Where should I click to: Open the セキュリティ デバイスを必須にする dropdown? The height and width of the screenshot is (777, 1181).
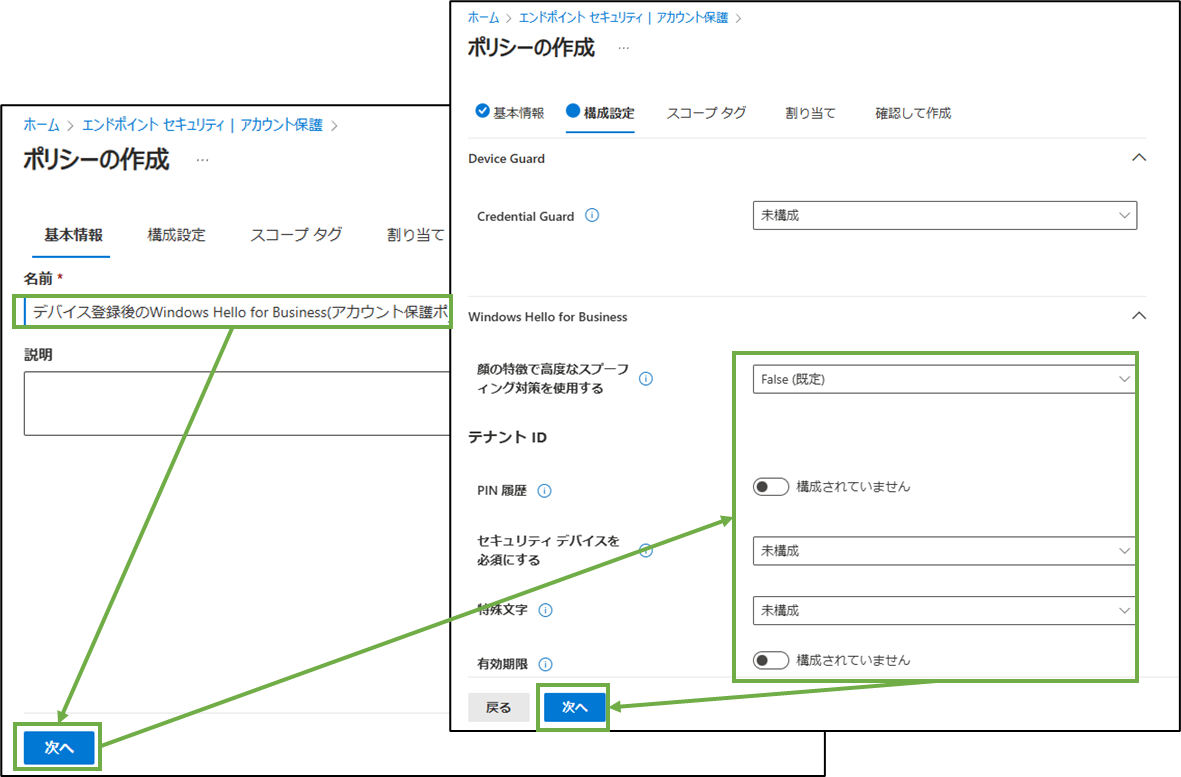pyautogui.click(x=944, y=550)
